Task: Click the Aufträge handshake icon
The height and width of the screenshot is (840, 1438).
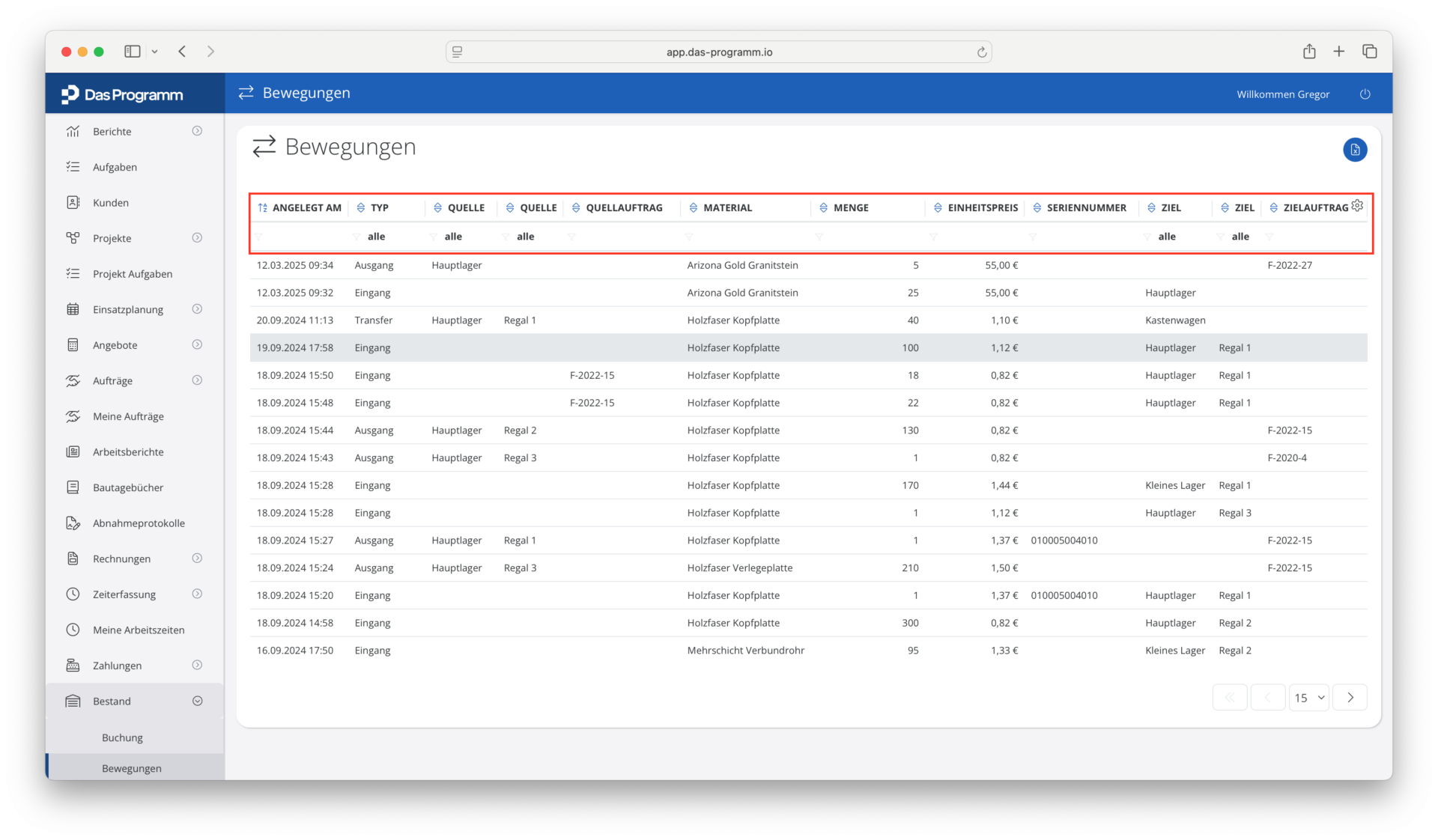Action: point(73,380)
